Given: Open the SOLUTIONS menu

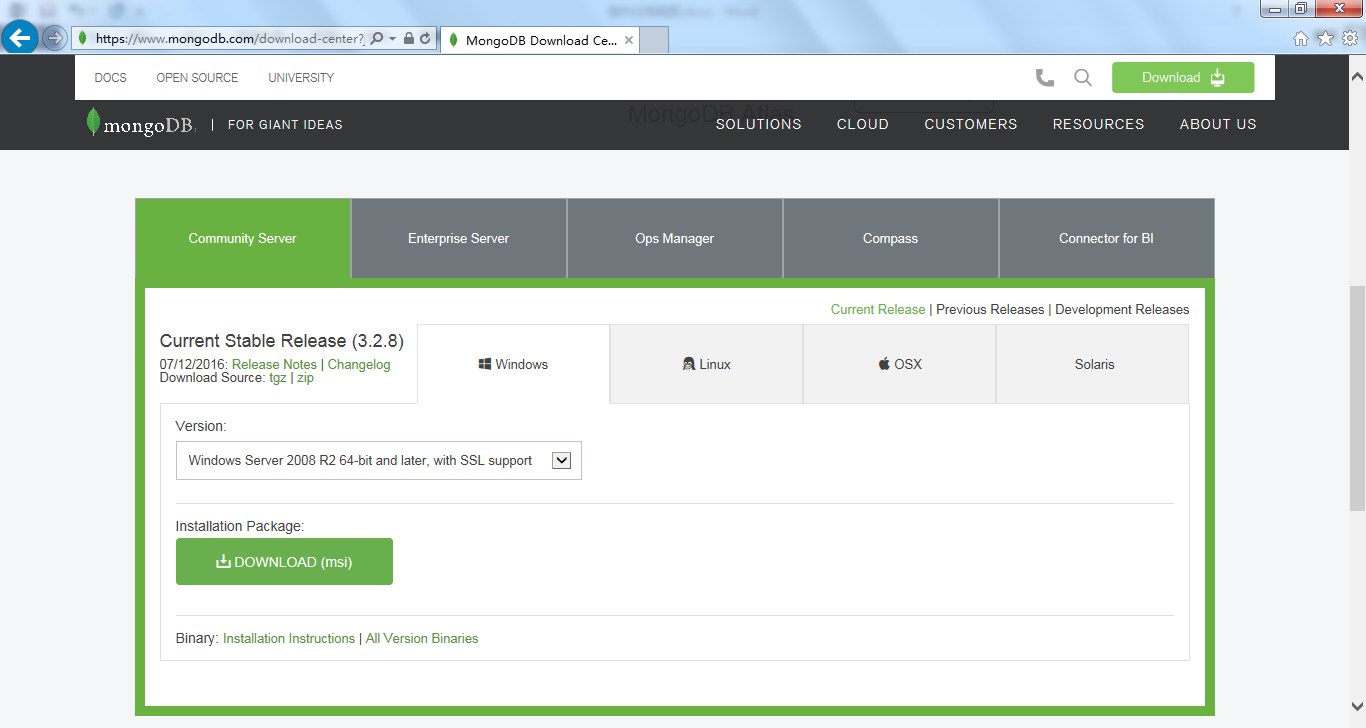Looking at the screenshot, I should pos(759,124).
